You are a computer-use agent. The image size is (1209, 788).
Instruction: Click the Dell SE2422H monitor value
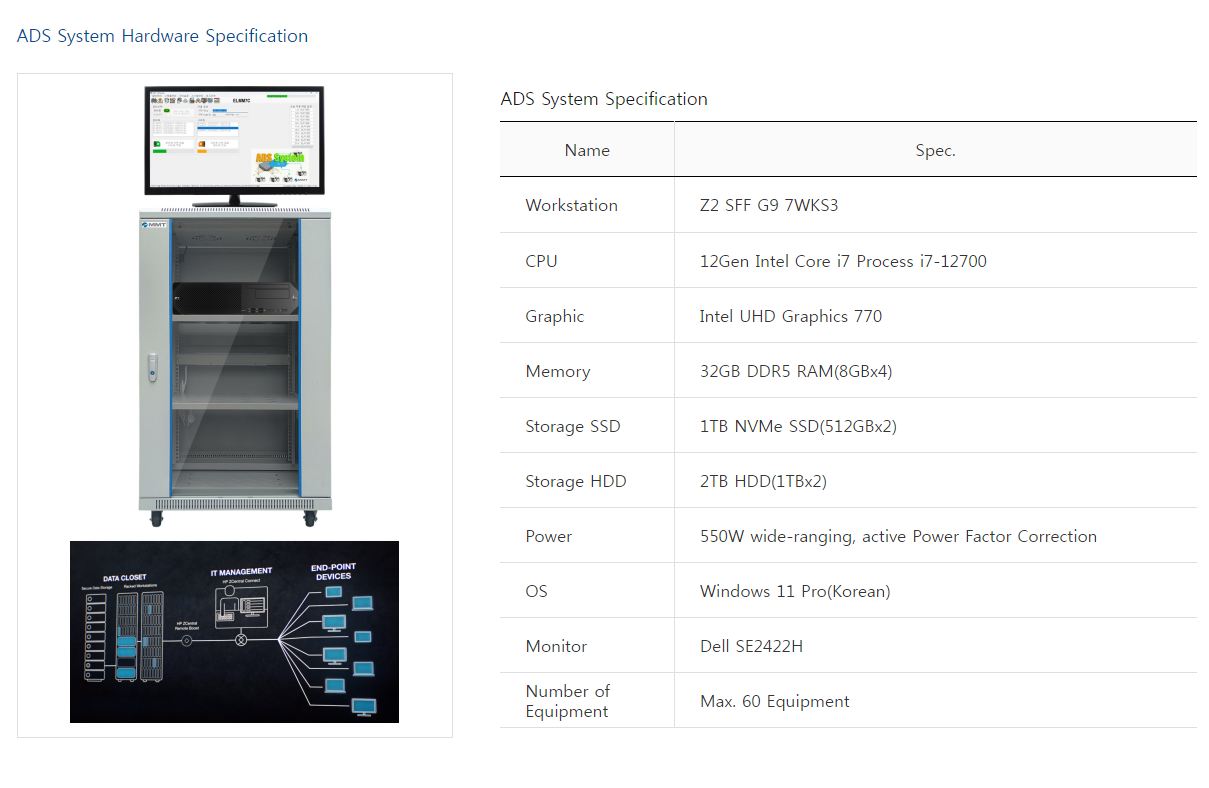751,646
